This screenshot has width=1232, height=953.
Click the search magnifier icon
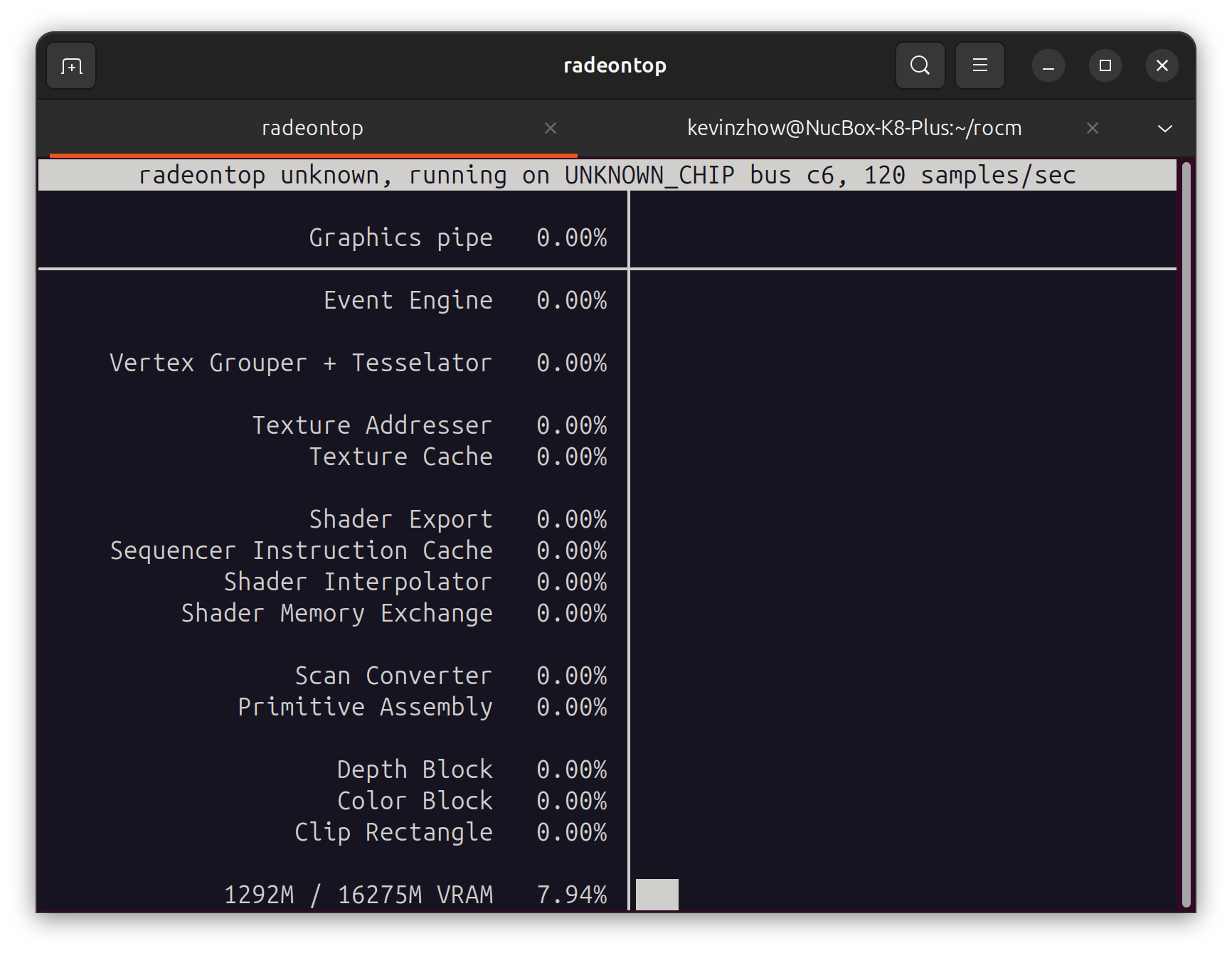point(920,65)
